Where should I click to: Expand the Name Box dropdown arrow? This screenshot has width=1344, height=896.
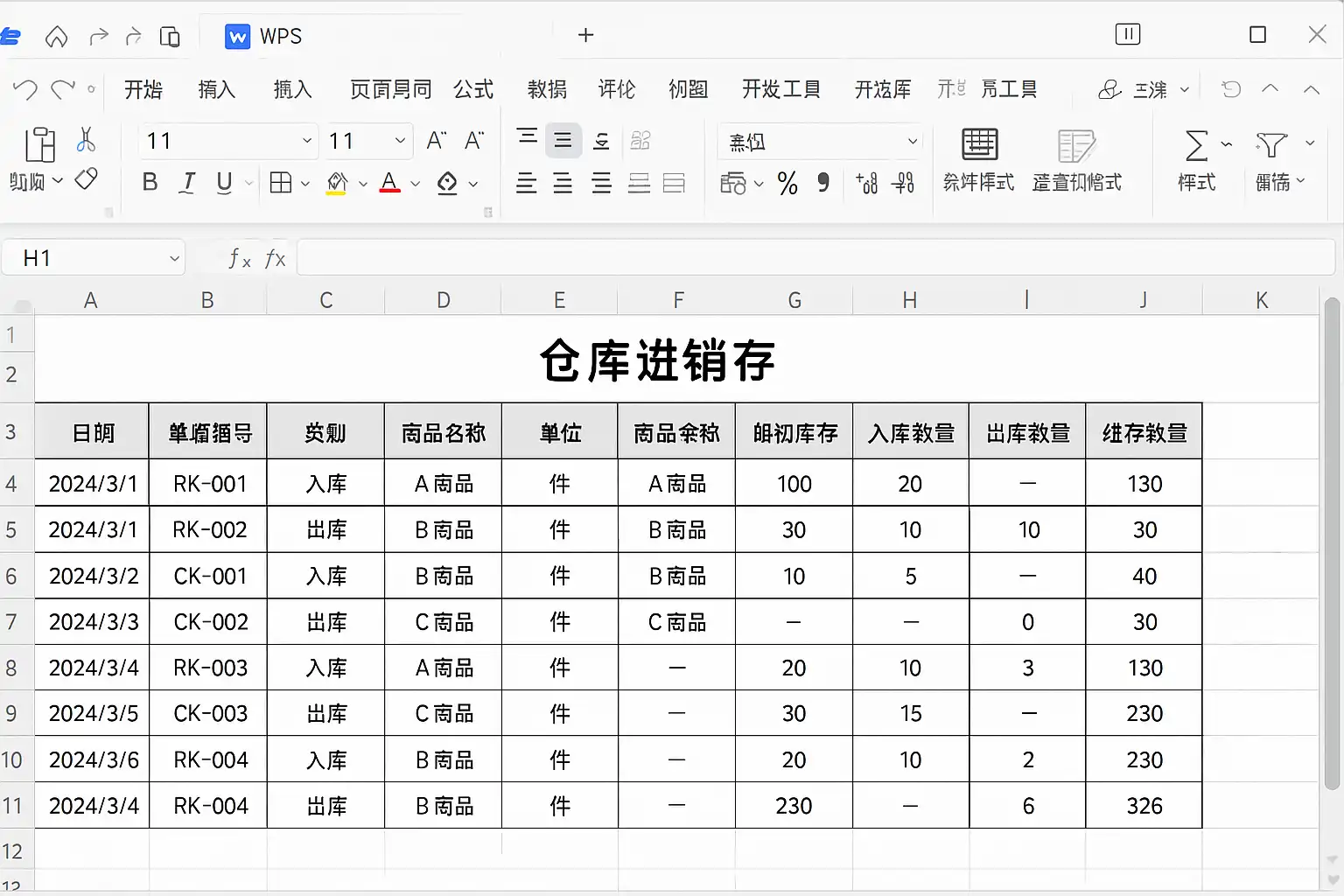pyautogui.click(x=174, y=258)
